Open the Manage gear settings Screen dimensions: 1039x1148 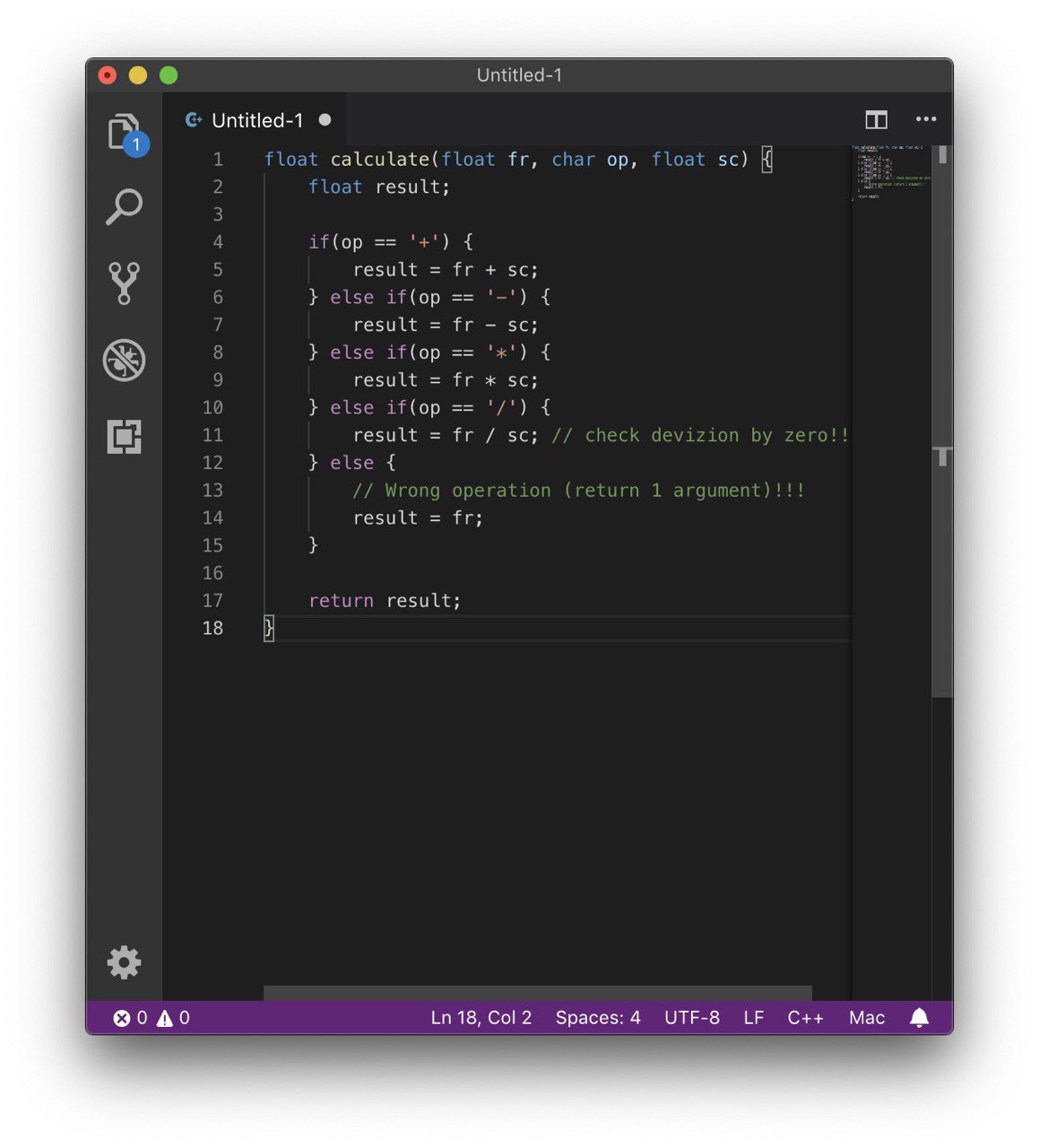pyautogui.click(x=125, y=962)
